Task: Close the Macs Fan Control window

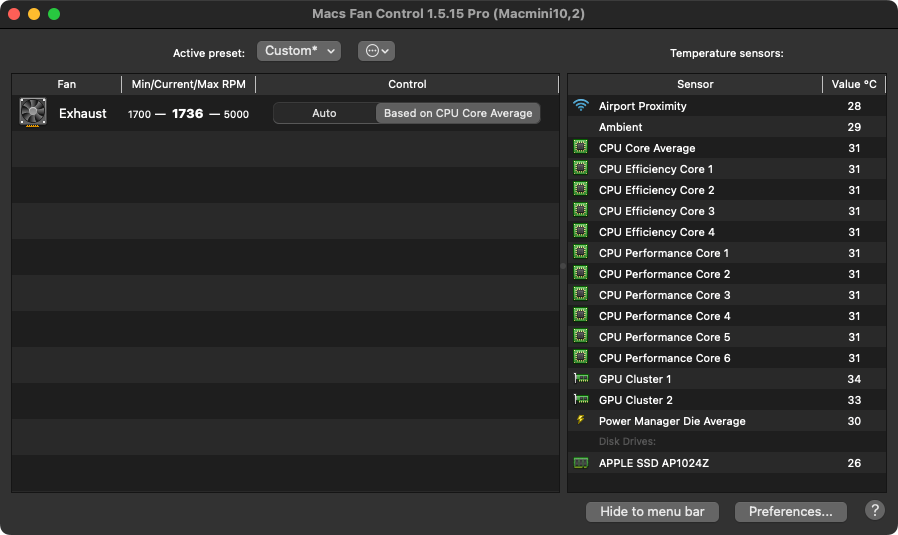Action: tap(14, 14)
